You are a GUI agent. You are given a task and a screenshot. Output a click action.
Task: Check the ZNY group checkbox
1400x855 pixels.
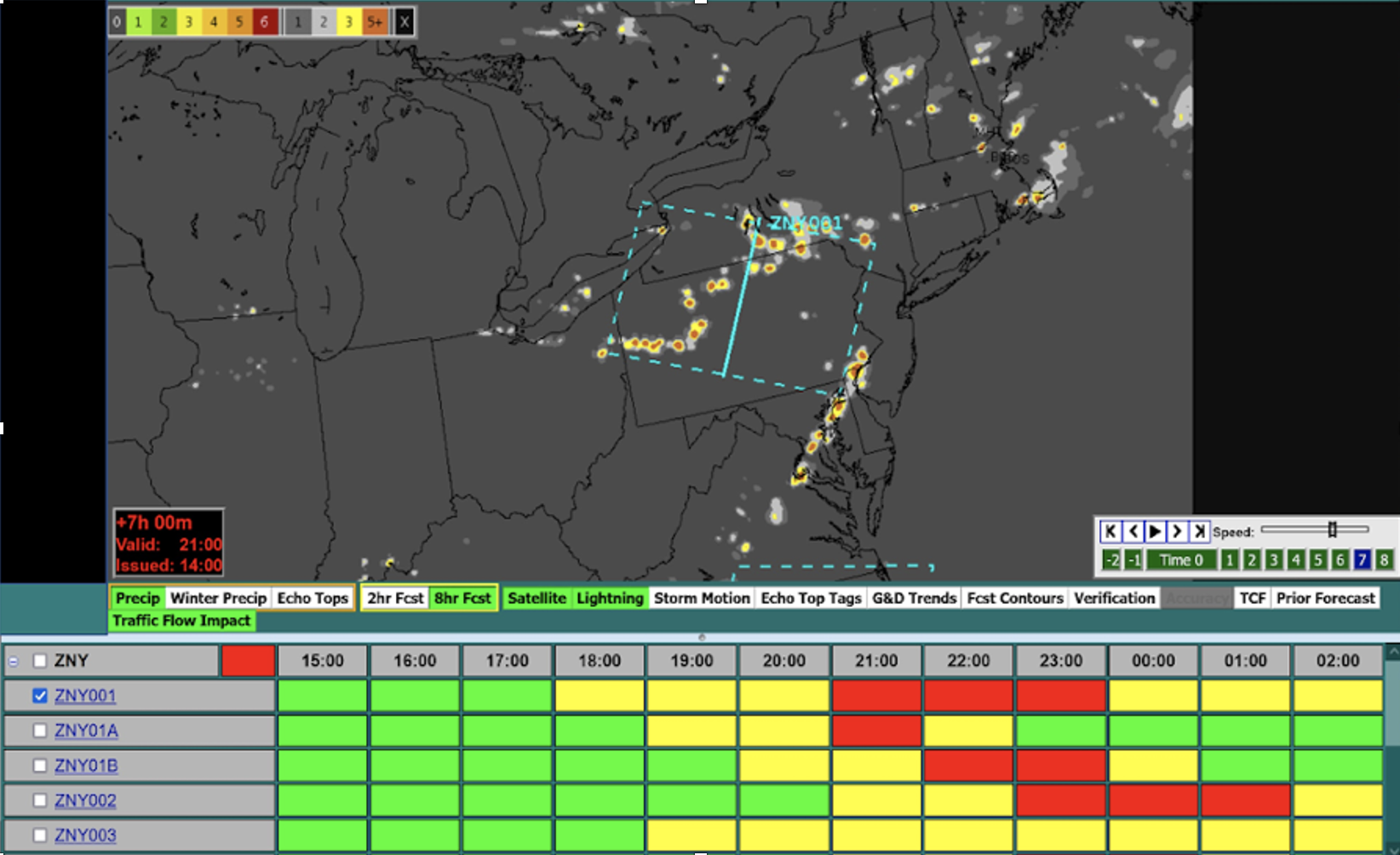(x=39, y=661)
